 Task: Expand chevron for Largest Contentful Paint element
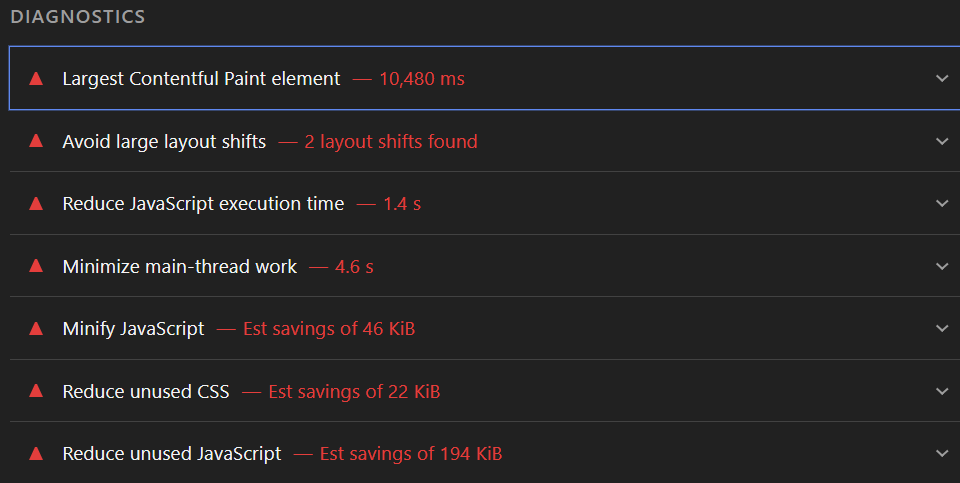(941, 78)
